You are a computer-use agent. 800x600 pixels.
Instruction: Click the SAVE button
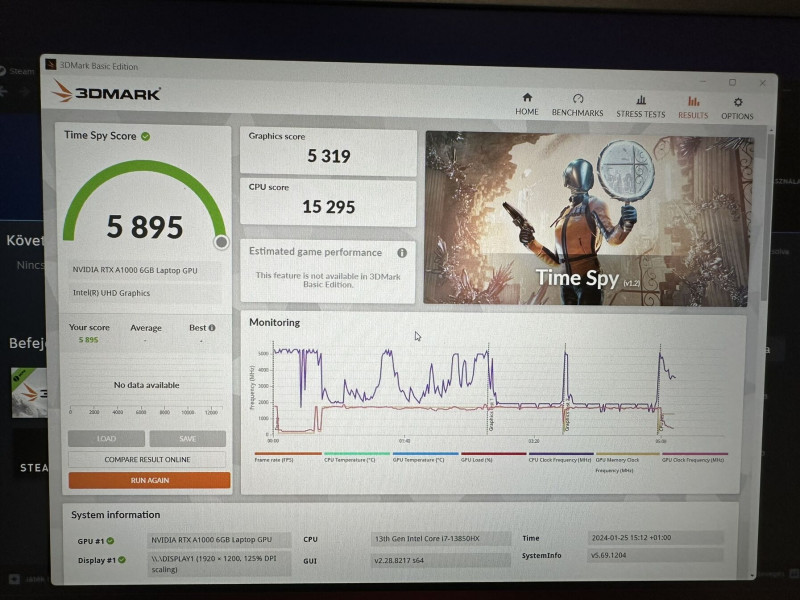tap(188, 439)
